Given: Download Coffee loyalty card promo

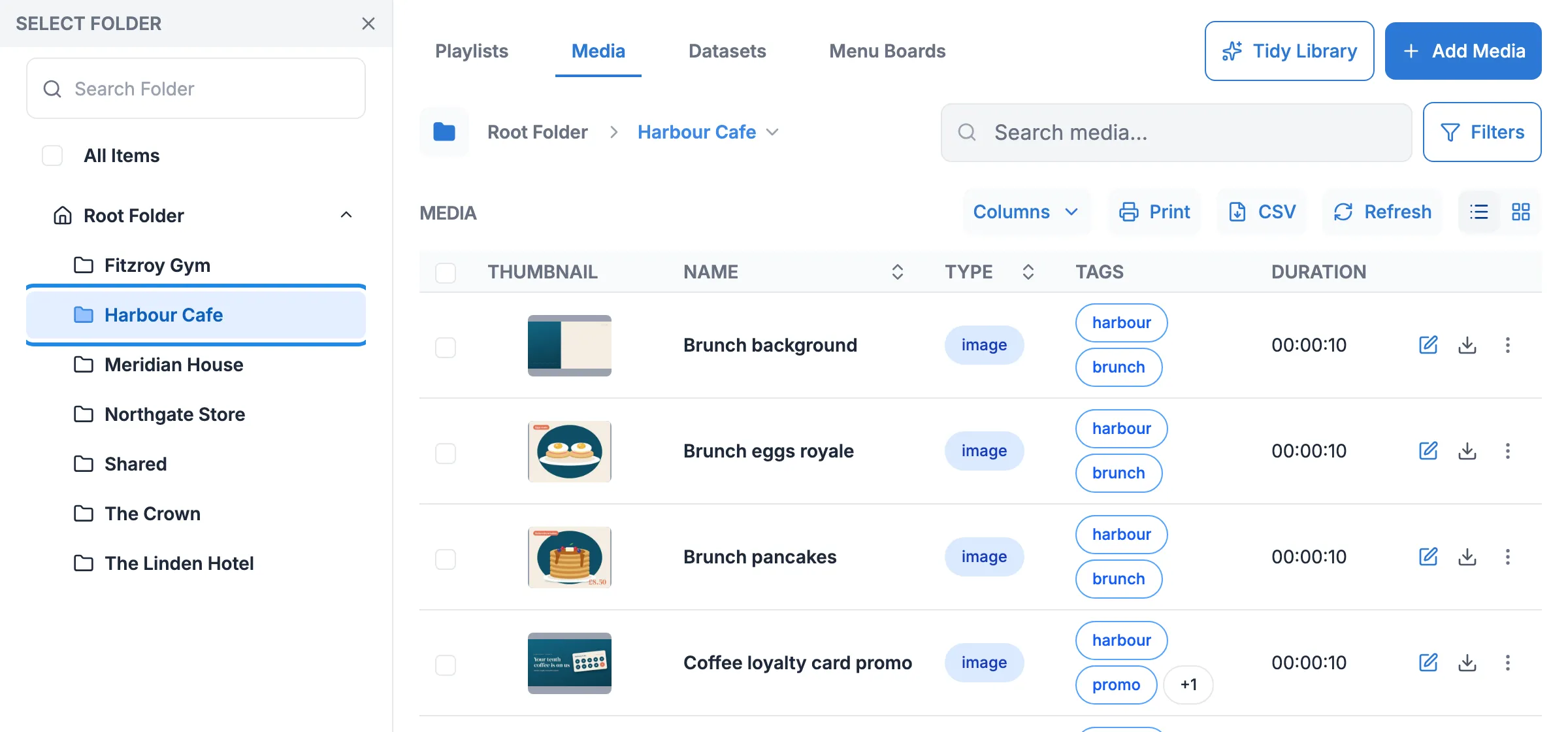Looking at the screenshot, I should click(1467, 663).
